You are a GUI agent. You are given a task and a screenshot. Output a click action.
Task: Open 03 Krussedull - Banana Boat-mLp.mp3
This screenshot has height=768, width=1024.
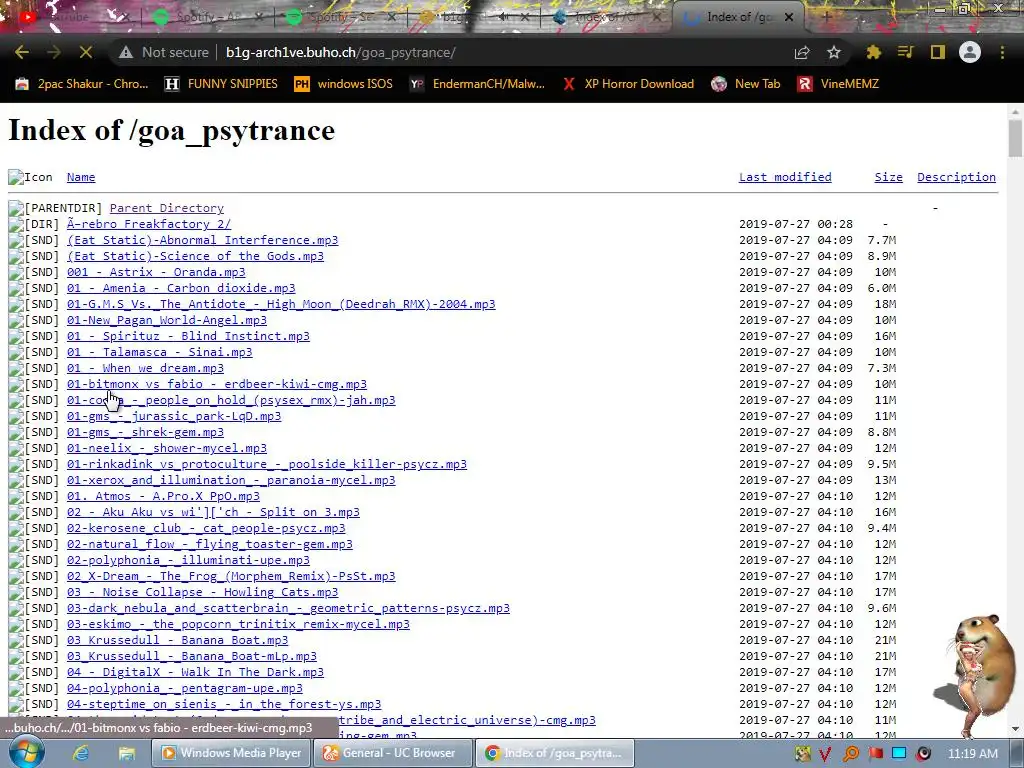pyautogui.click(x=191, y=656)
